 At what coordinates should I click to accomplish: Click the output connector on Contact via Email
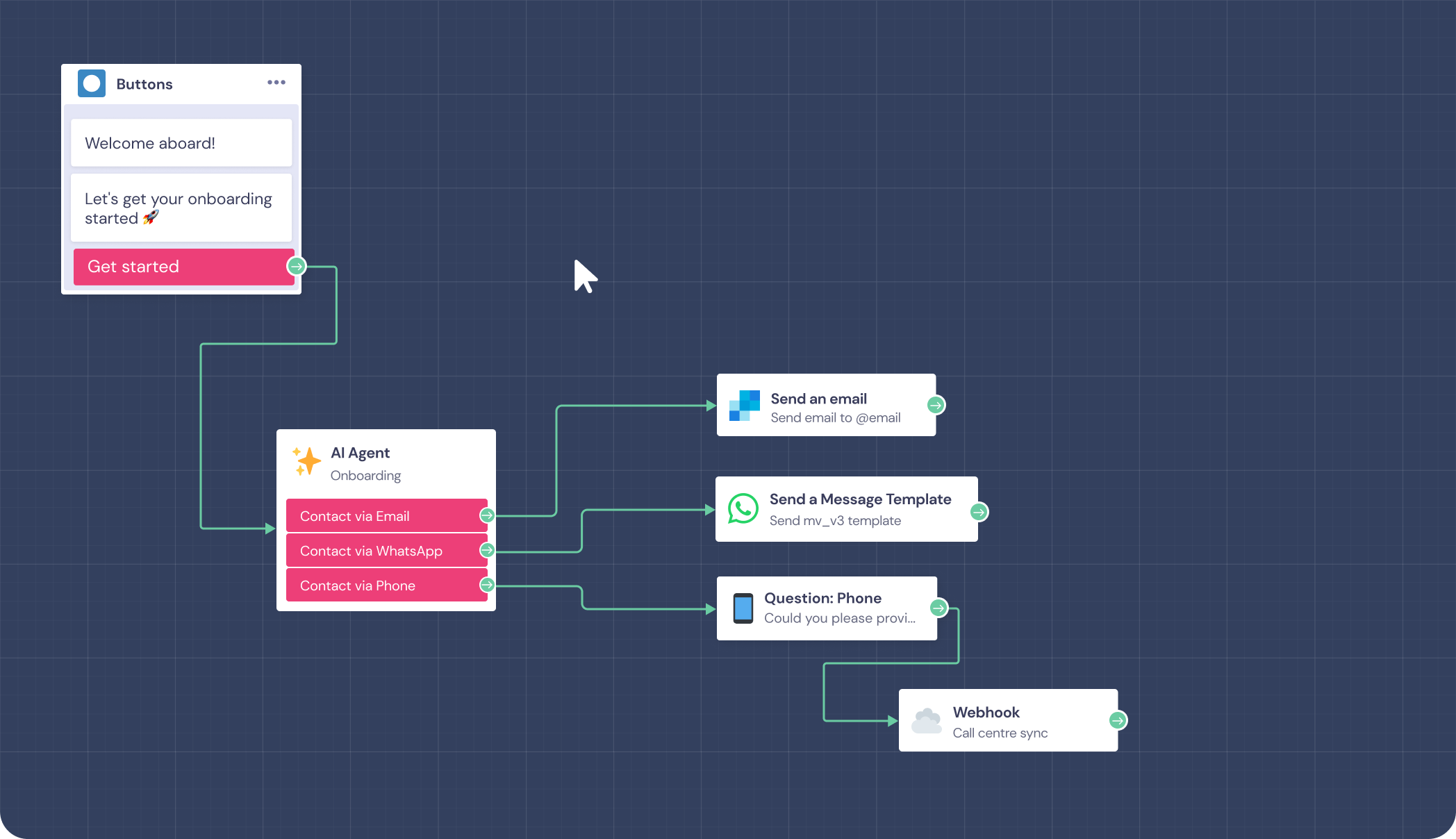click(486, 515)
